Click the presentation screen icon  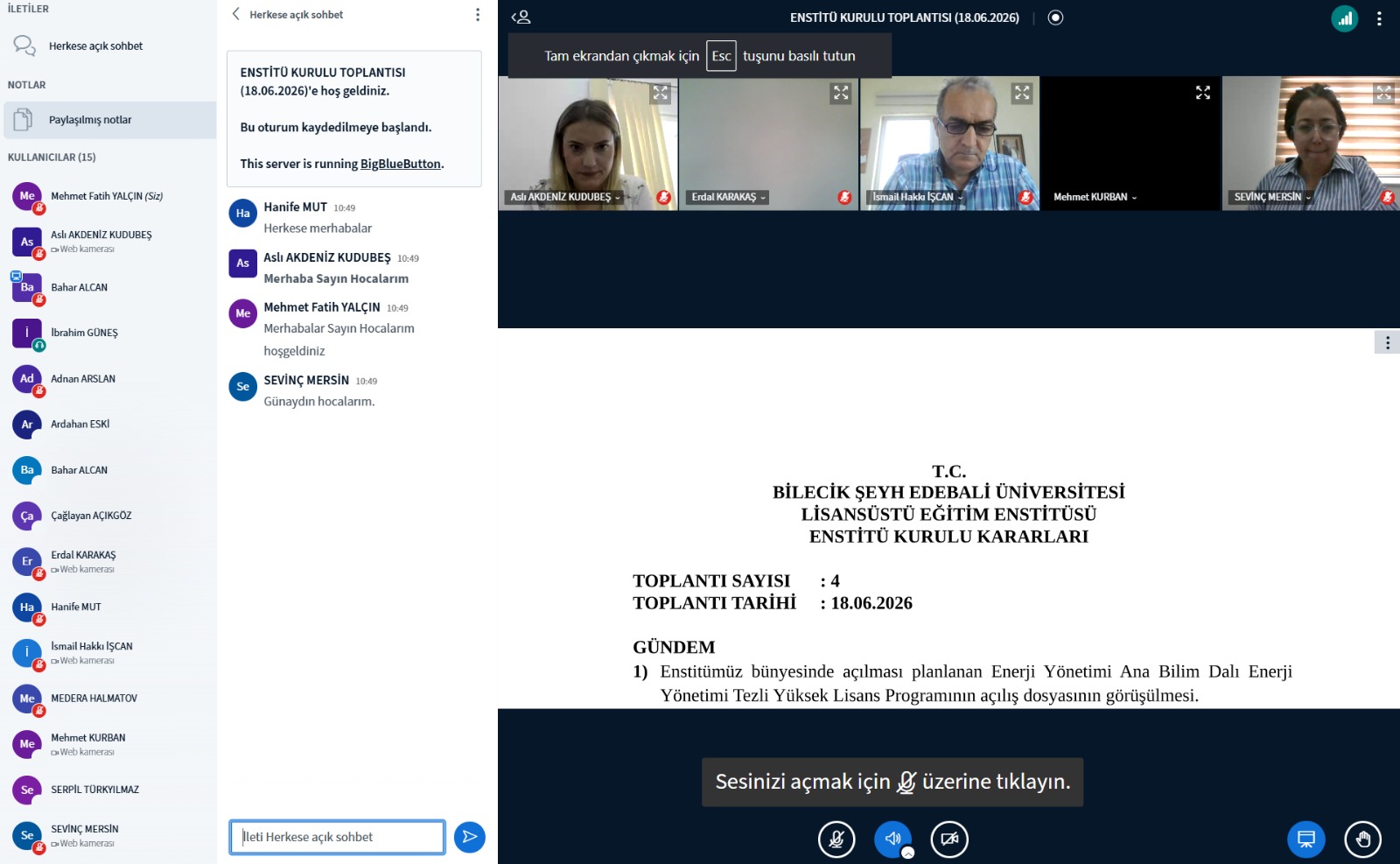[1306, 839]
